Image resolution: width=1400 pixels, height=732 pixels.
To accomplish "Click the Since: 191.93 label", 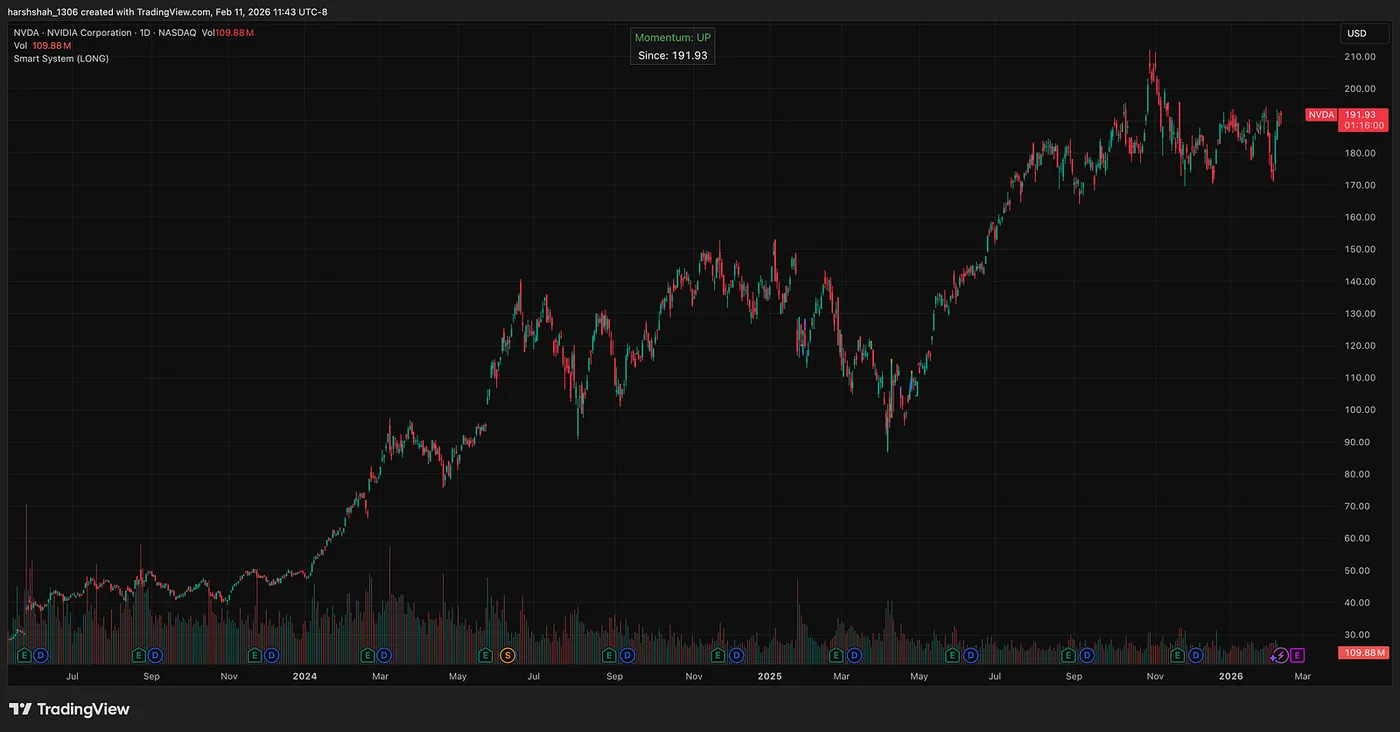I will 673,55.
